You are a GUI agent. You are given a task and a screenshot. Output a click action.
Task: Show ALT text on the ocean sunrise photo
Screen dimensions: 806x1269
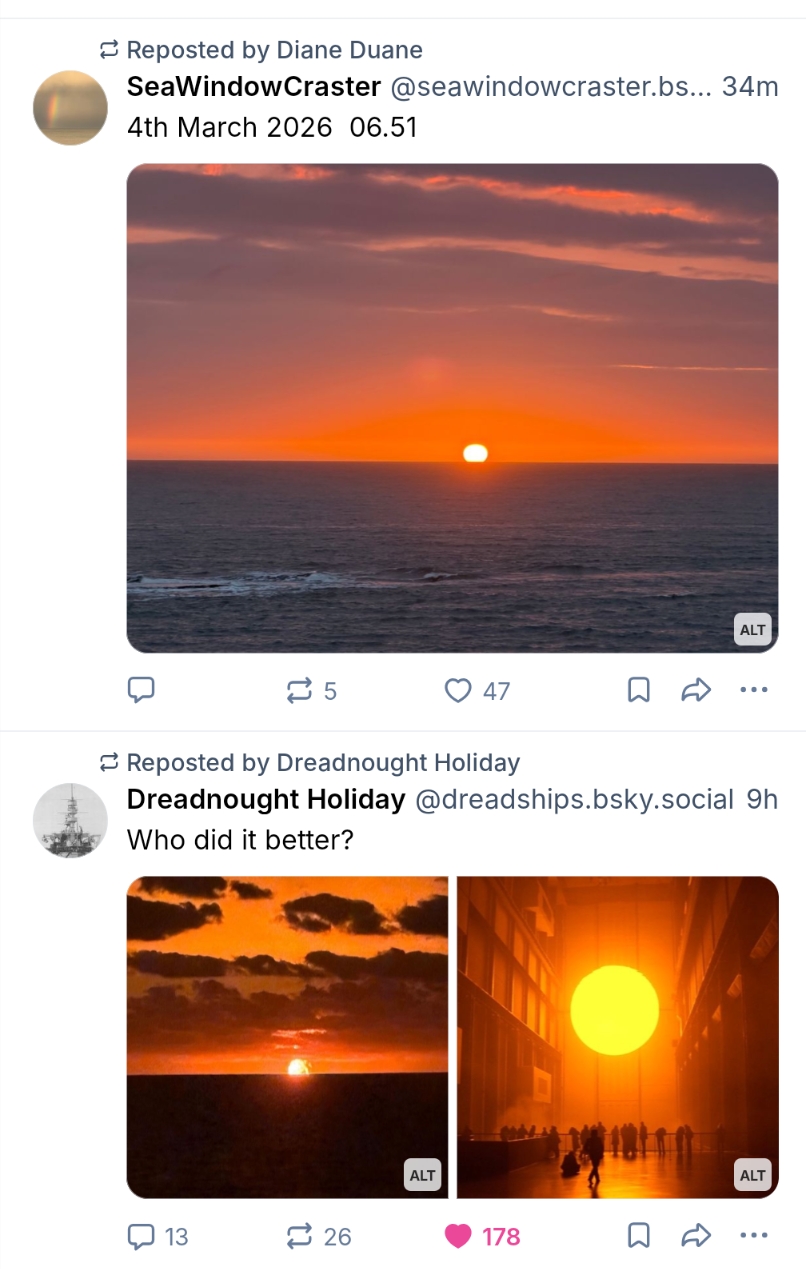752,630
